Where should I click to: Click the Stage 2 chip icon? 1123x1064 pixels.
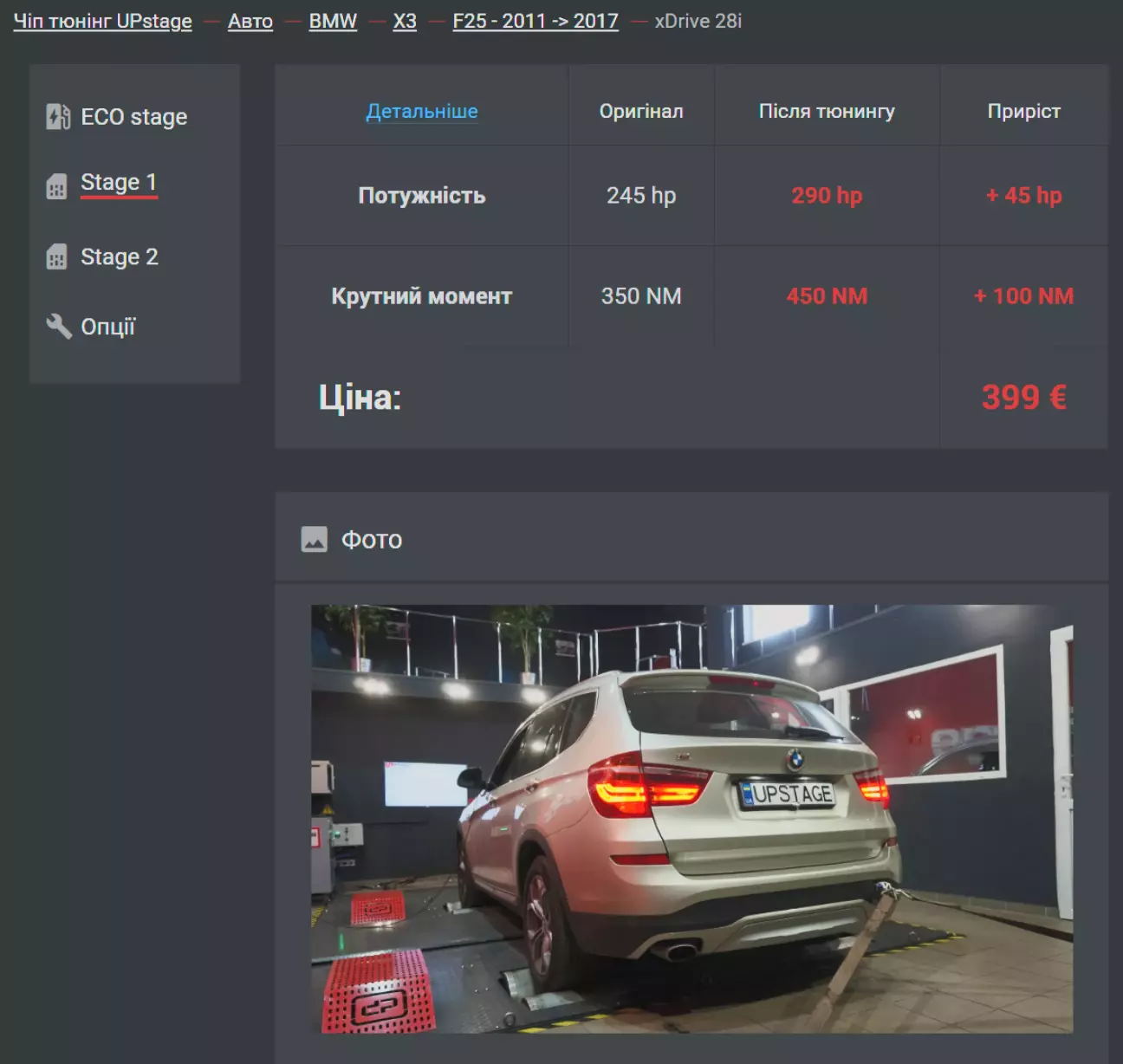56,256
